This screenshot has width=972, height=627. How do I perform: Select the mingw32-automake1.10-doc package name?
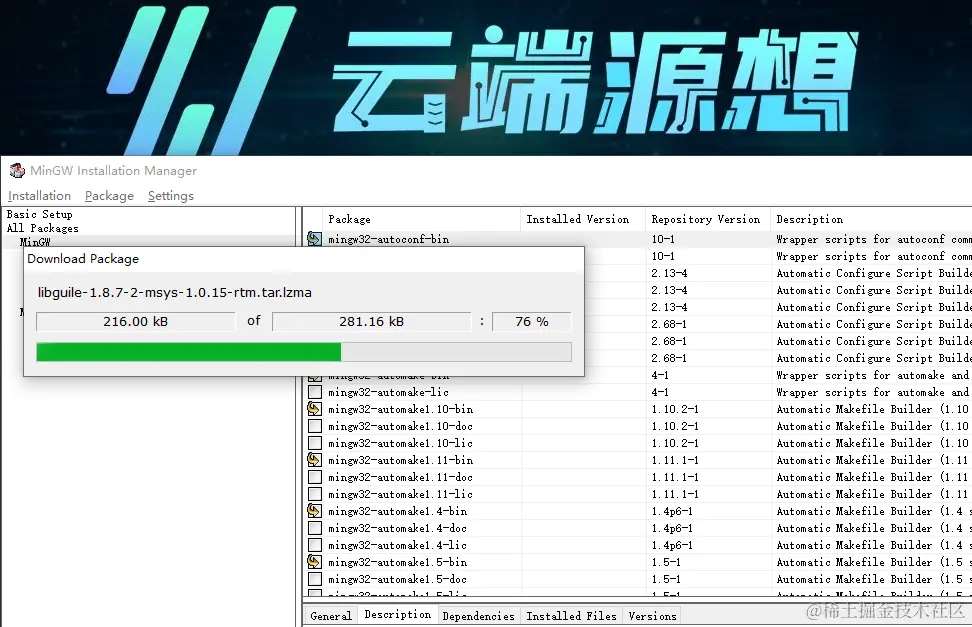[400, 426]
